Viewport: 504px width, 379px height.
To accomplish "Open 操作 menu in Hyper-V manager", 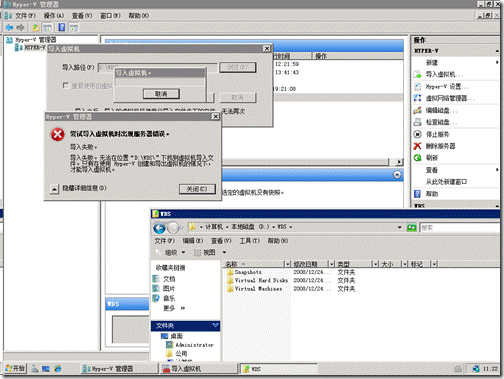I will pyautogui.click(x=54, y=16).
